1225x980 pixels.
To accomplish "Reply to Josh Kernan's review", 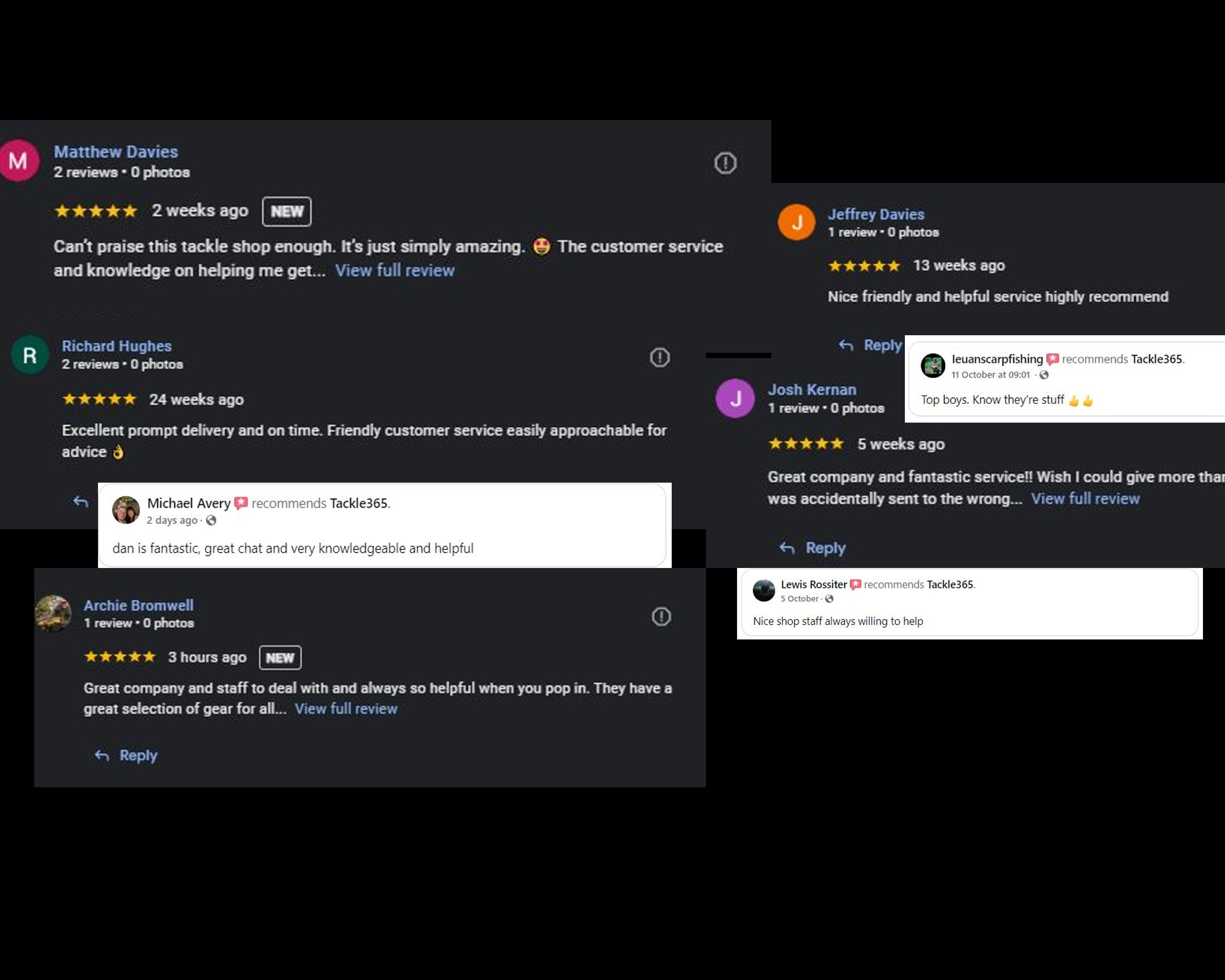I will tap(813, 548).
